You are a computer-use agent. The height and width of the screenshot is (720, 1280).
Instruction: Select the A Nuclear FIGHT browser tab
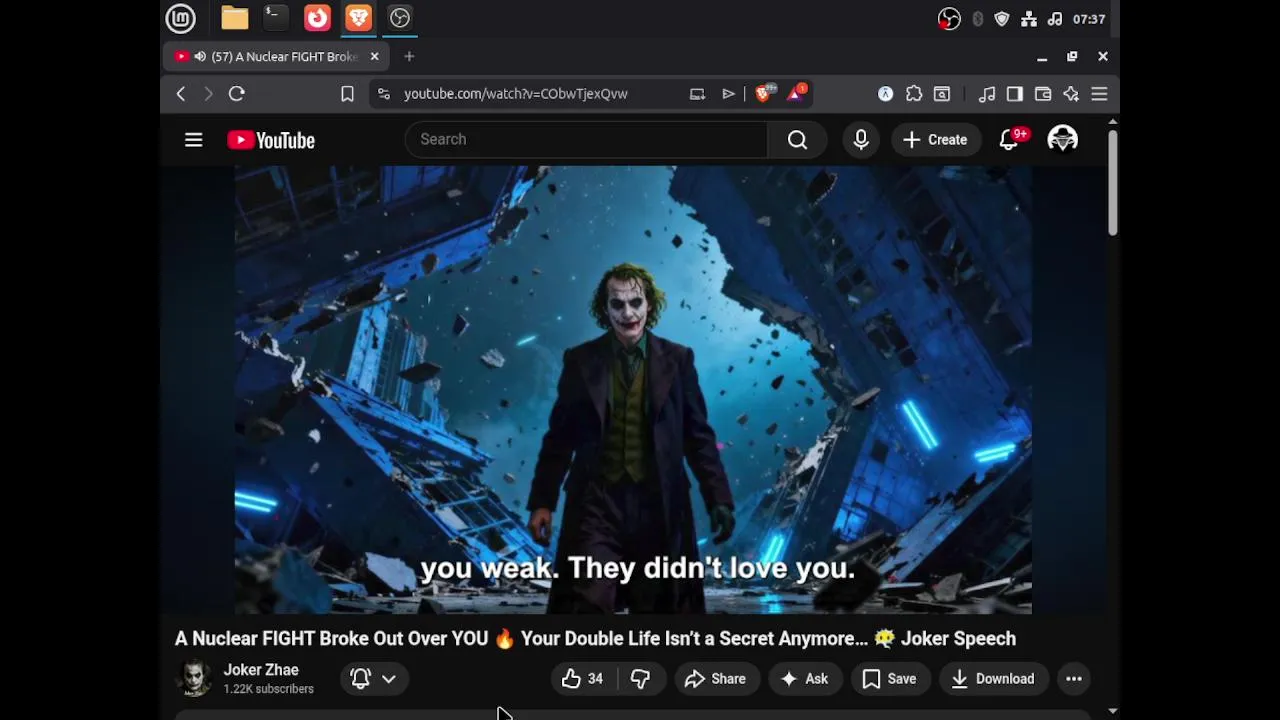pos(277,57)
